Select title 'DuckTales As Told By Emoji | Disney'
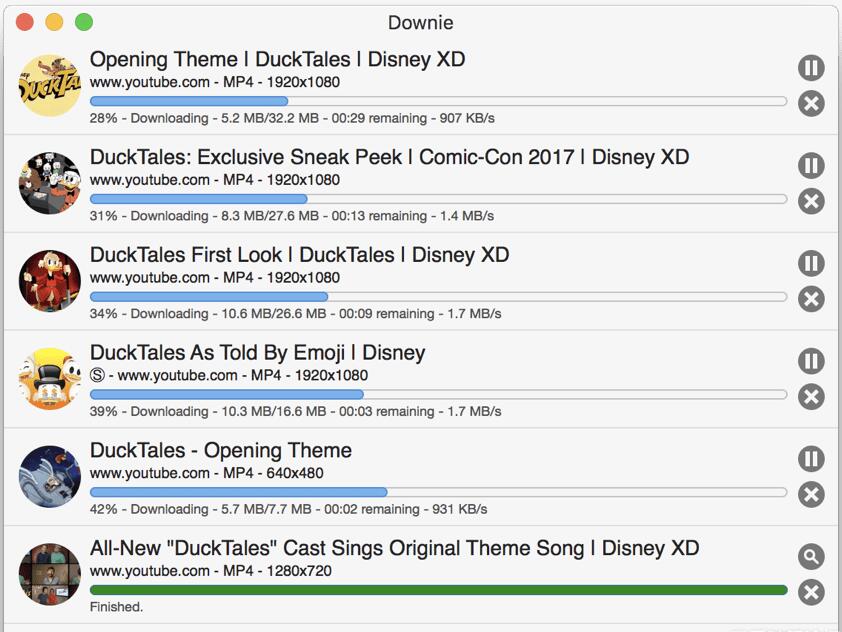Screen dimensions: 842x632 [x=258, y=352]
